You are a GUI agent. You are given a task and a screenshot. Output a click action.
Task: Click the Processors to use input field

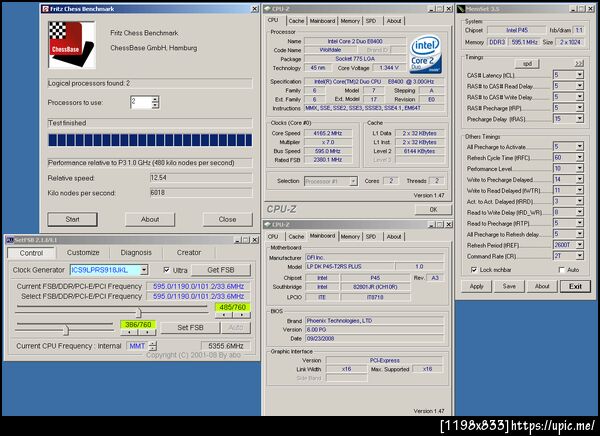[x=141, y=102]
